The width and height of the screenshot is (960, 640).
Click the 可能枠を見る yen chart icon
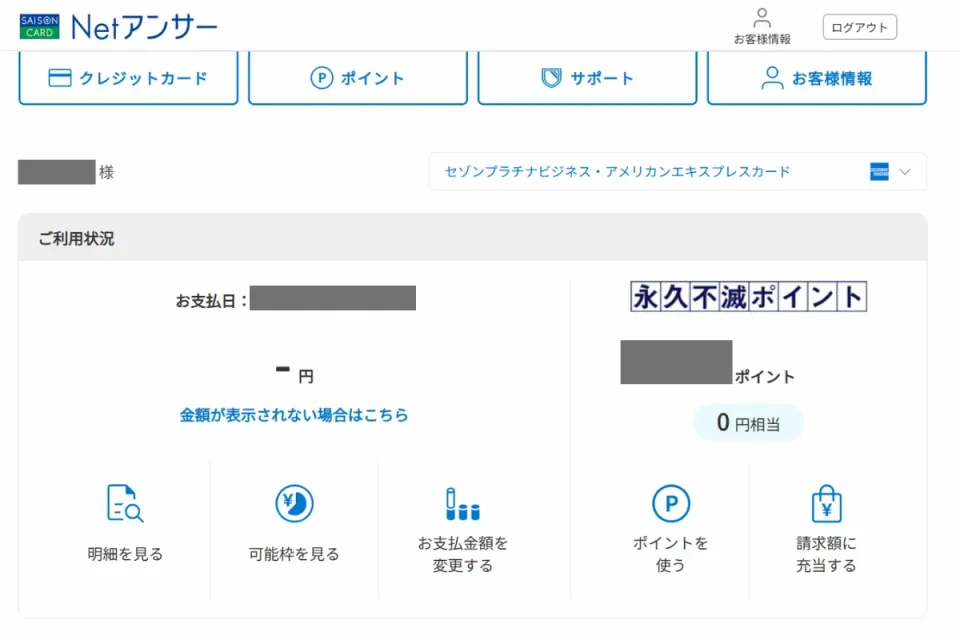[294, 503]
